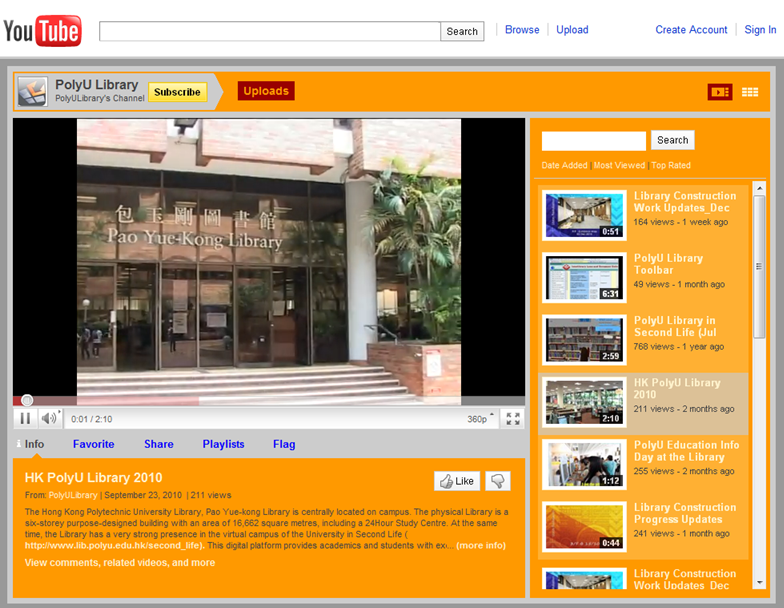
Task: Enter fullscreen mode
Action: tap(513, 418)
